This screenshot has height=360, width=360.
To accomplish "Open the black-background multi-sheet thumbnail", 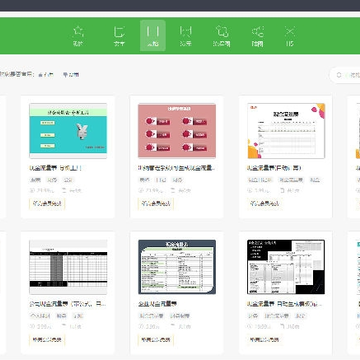I will coord(286,267).
